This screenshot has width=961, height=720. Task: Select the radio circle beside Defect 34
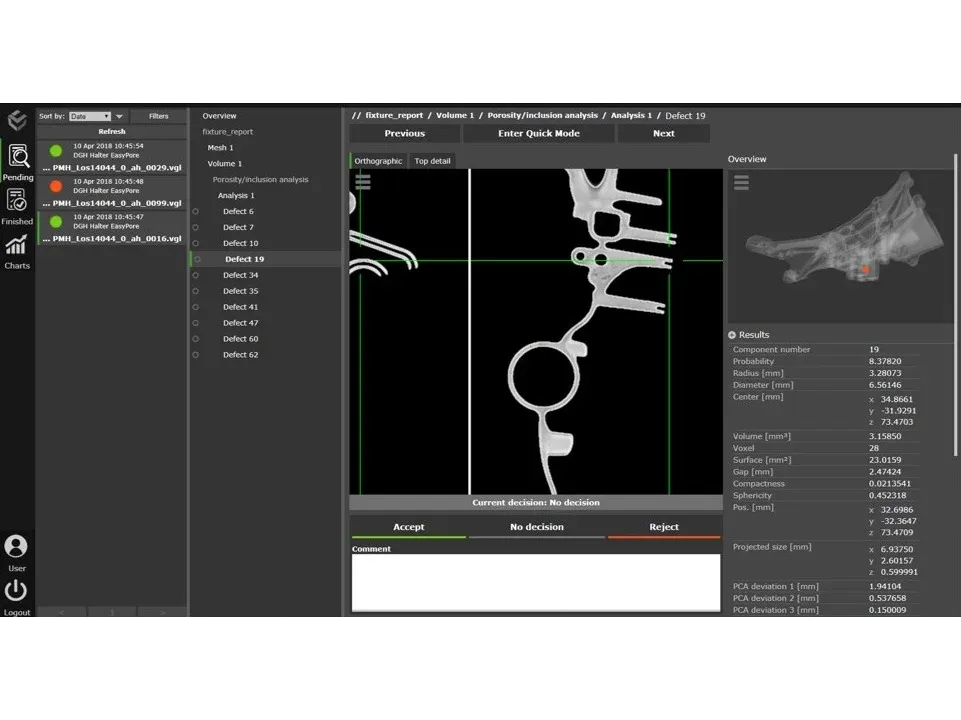tap(196, 275)
